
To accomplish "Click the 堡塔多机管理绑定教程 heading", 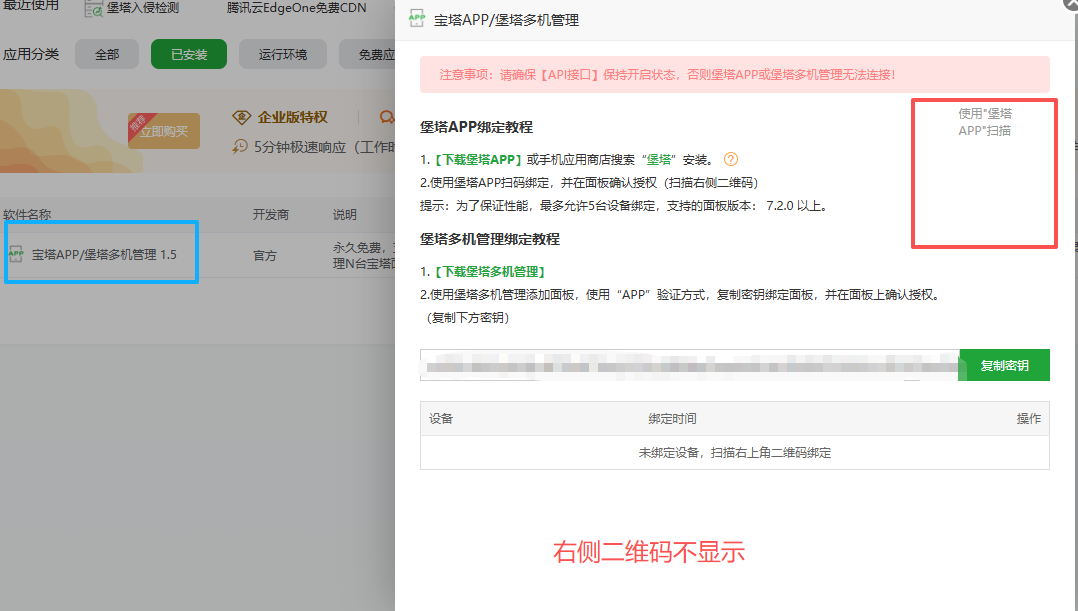I will 490,239.
